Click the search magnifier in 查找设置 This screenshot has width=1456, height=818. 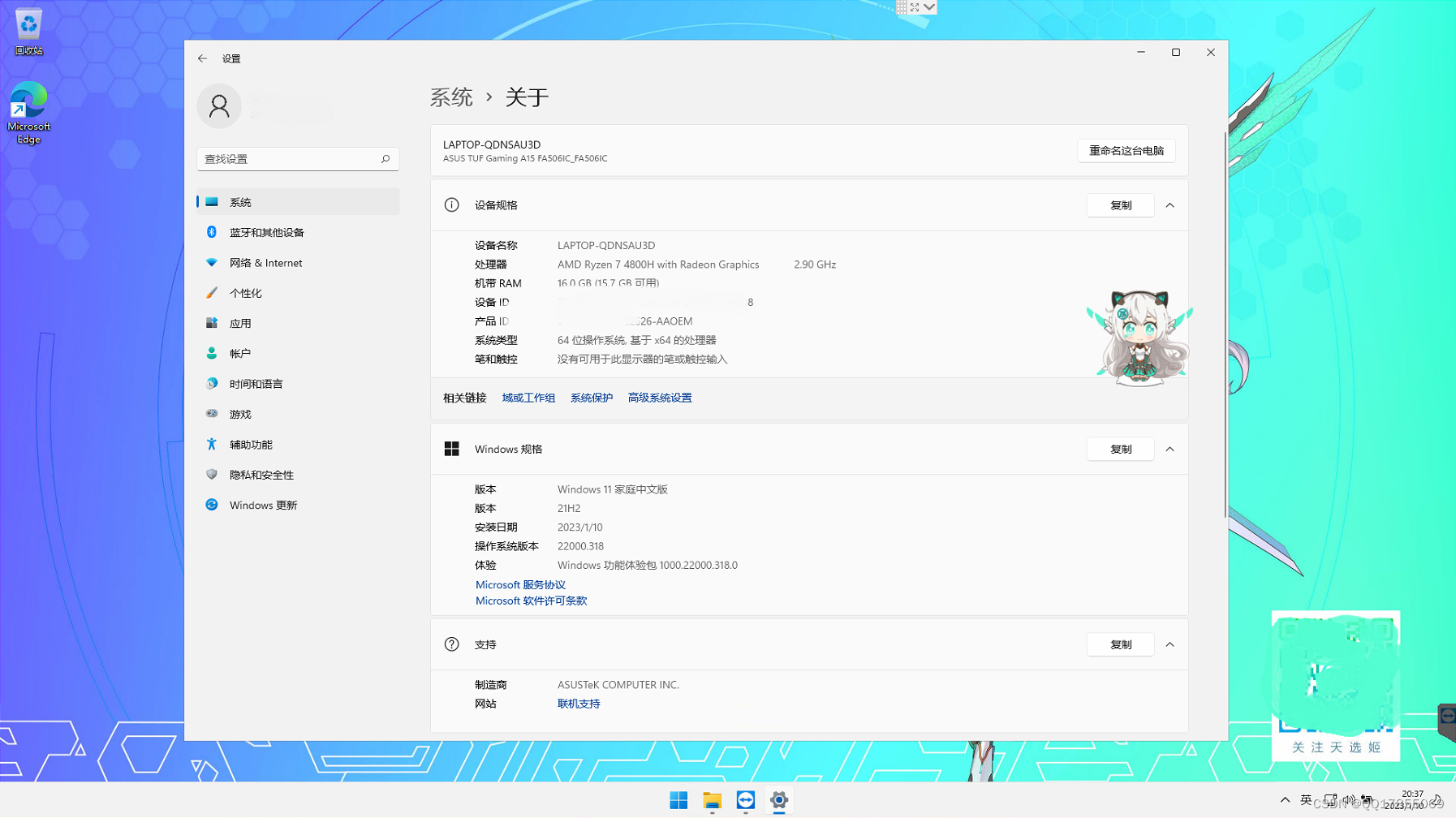tap(386, 159)
